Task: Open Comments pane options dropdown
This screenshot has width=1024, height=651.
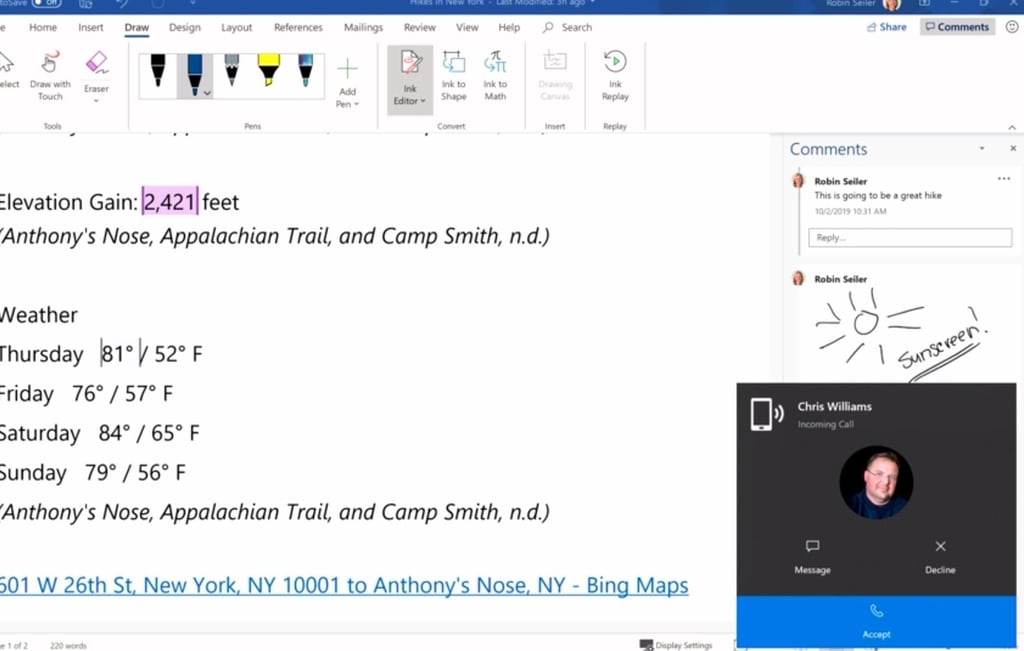Action: [982, 149]
